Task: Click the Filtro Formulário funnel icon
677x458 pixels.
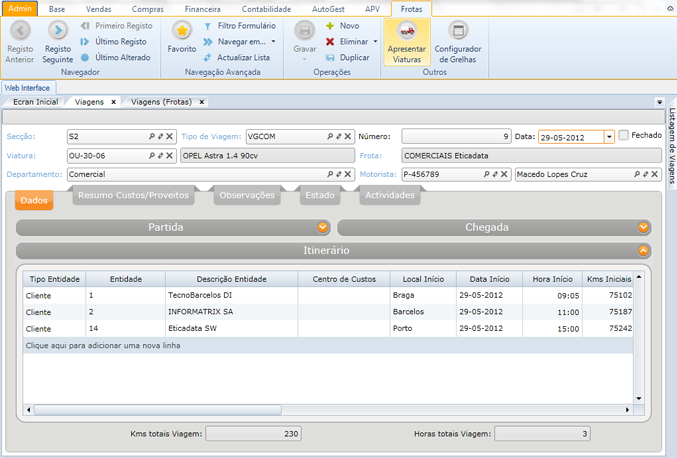Action: [208, 25]
